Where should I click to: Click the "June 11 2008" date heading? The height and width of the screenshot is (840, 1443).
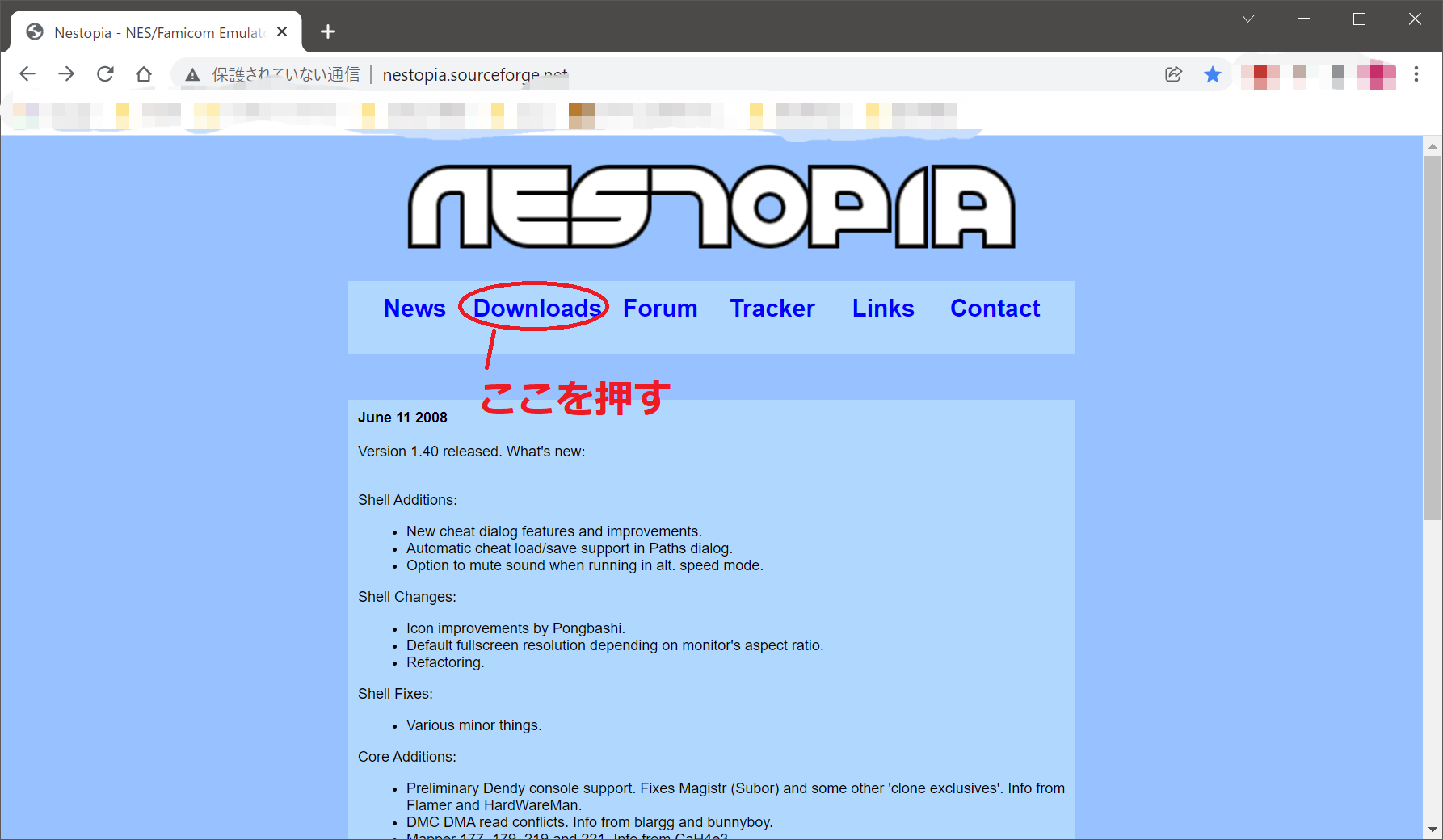pyautogui.click(x=402, y=418)
